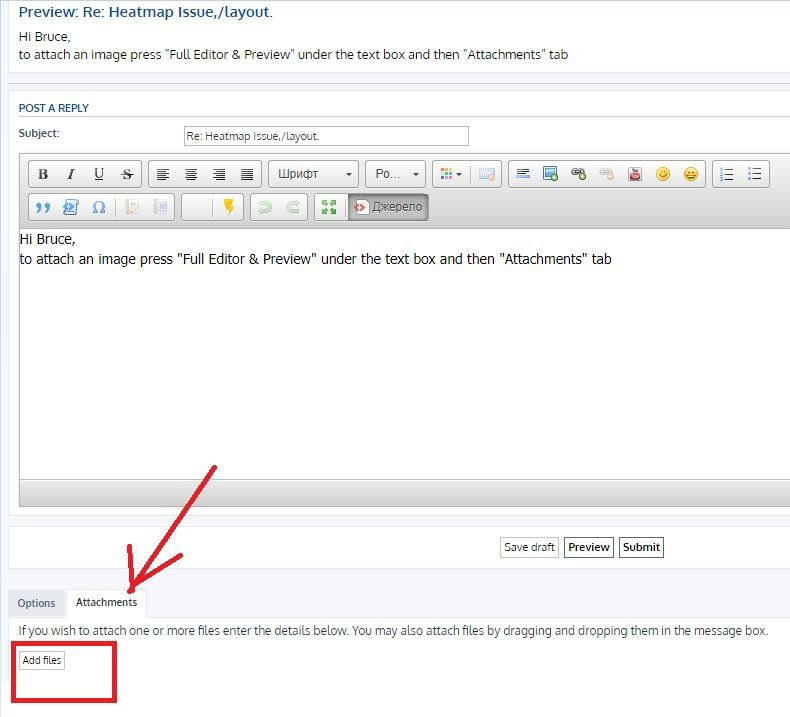
Task: Toggle bold formatting
Action: [x=43, y=174]
